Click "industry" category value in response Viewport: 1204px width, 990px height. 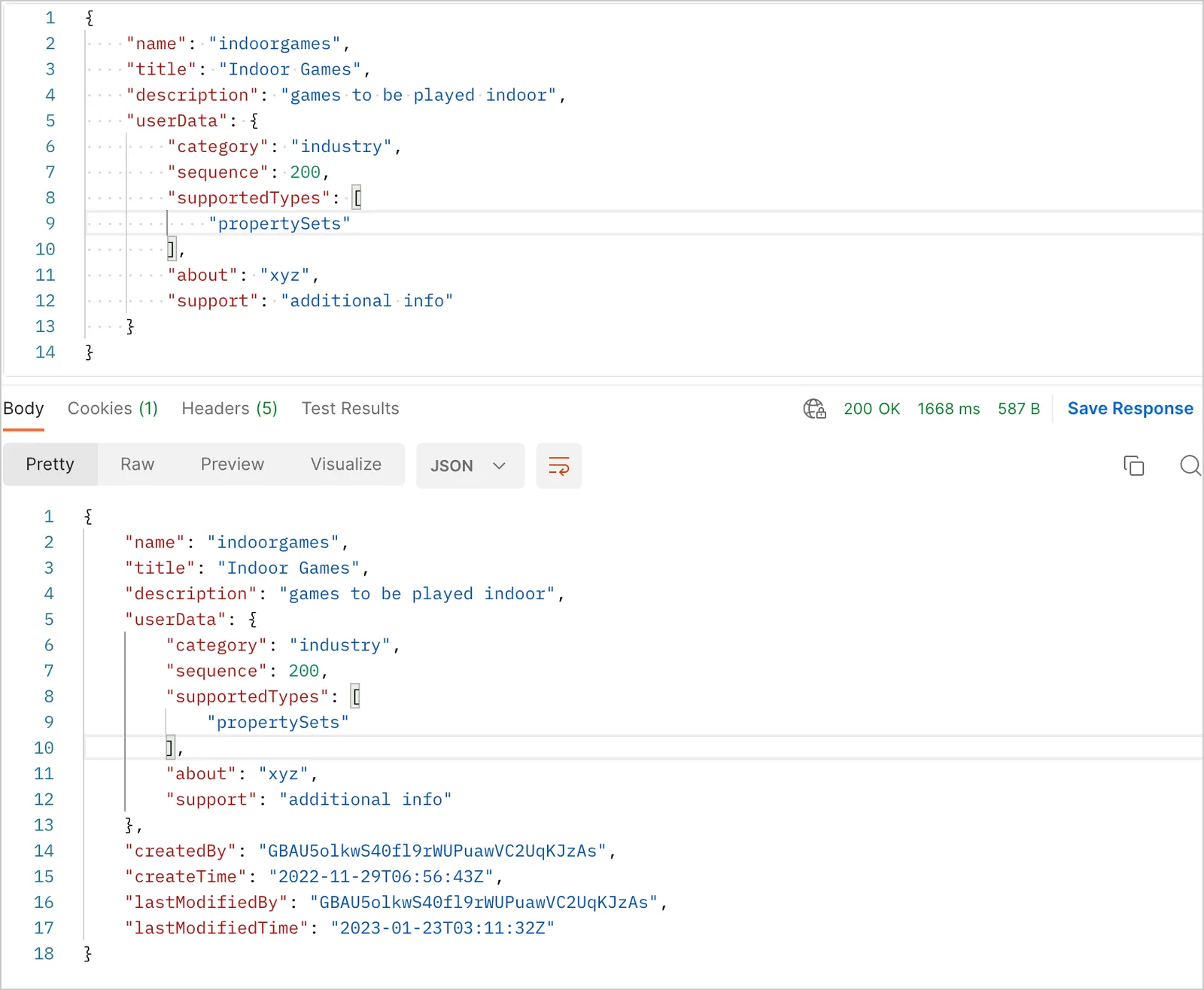pos(340,646)
